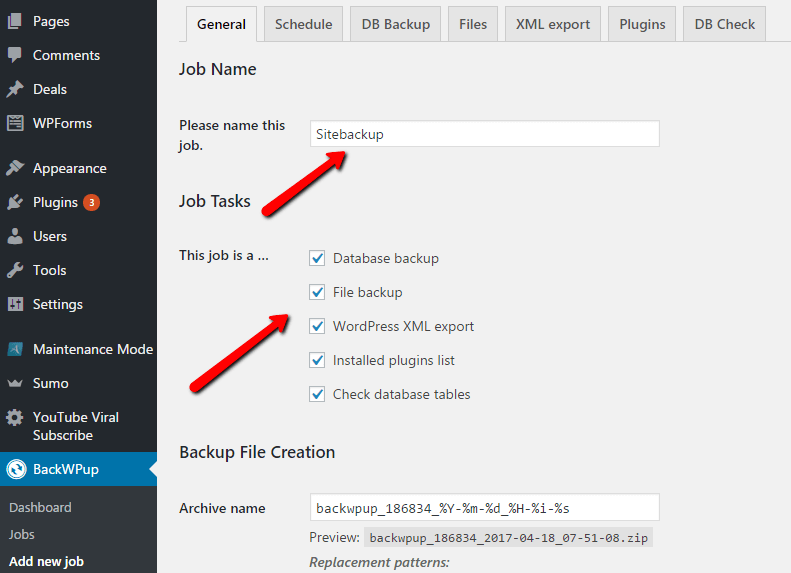Click the Maintenance Mode icon
Image resolution: width=791 pixels, height=573 pixels.
coord(15,349)
